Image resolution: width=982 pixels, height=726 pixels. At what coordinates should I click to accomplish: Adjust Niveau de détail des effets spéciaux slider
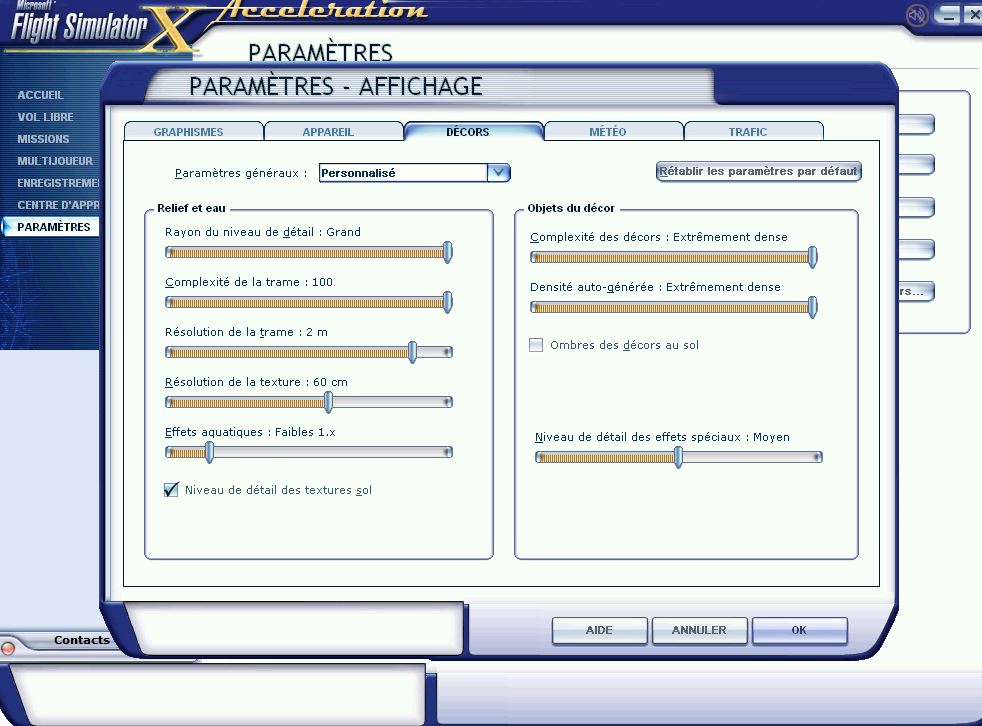coord(678,457)
